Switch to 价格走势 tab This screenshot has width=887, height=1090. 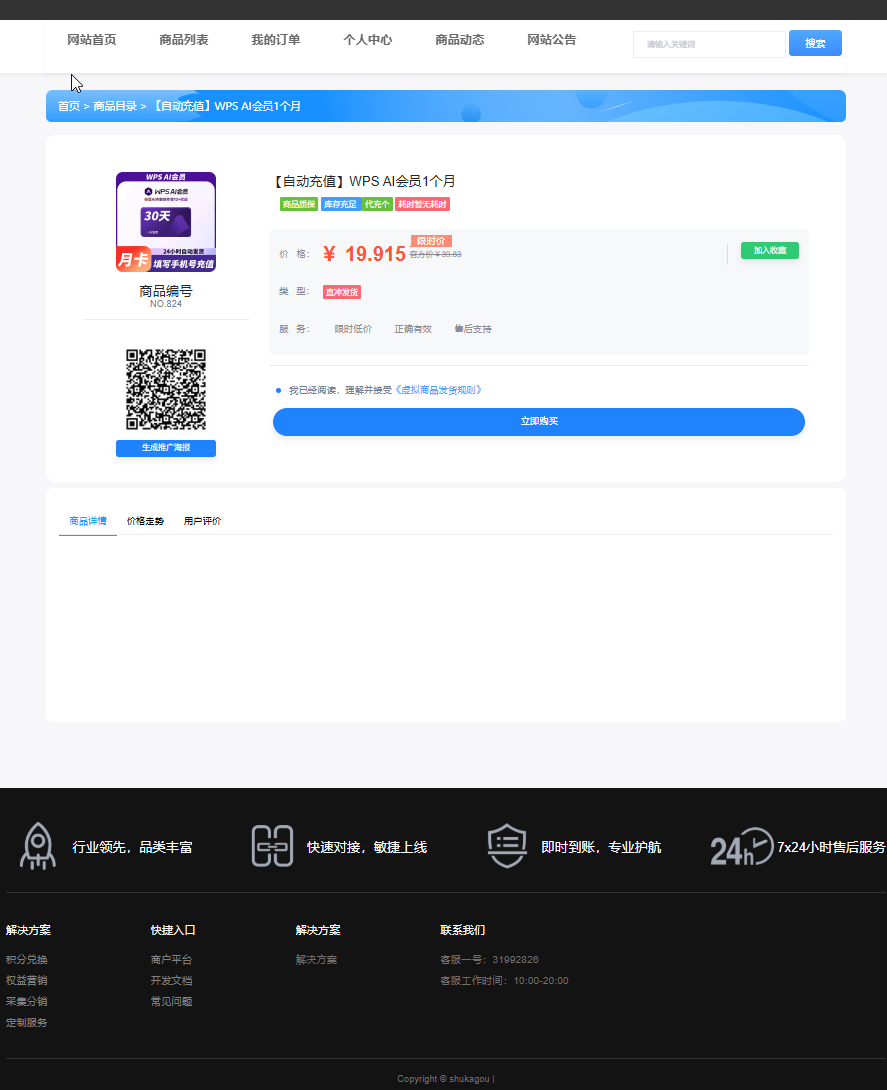point(145,521)
